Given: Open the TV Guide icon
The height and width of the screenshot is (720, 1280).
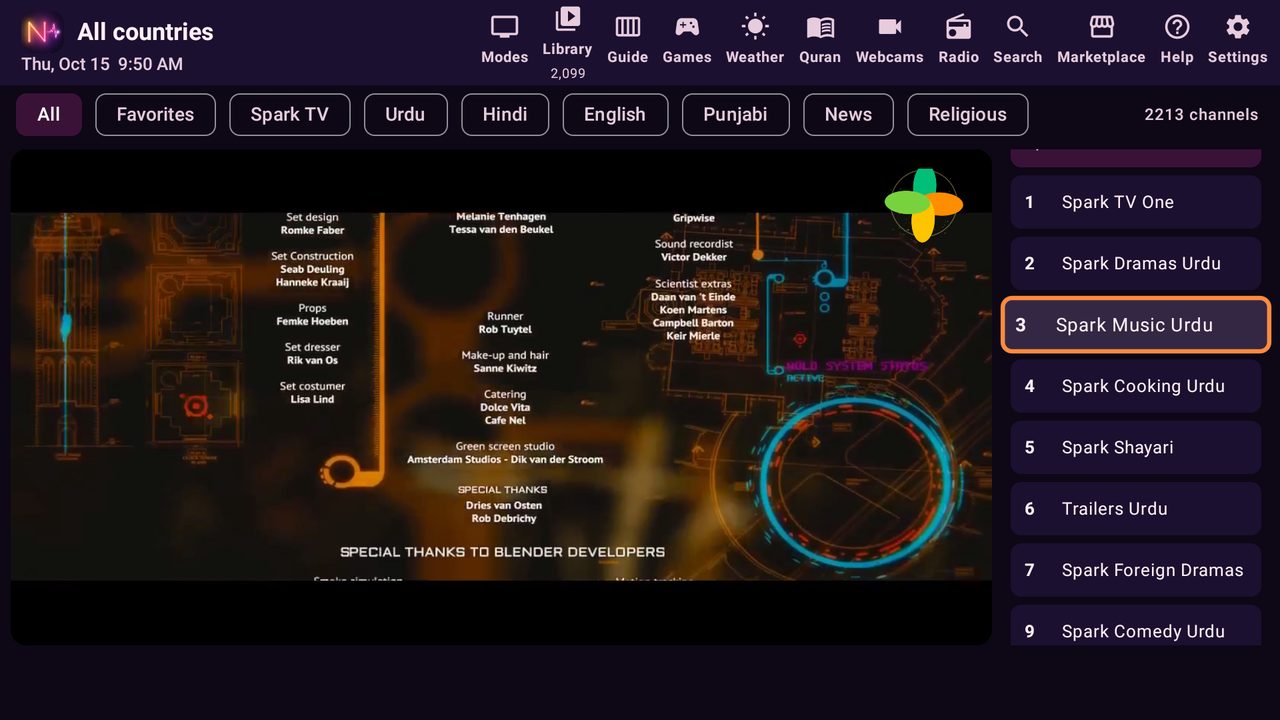Looking at the screenshot, I should point(628,27).
